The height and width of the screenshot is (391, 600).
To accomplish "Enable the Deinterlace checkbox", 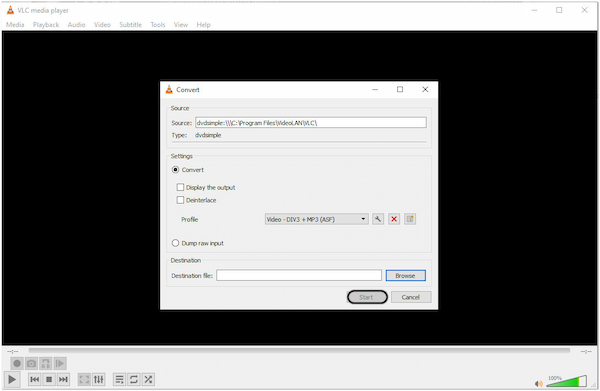I will coord(180,200).
